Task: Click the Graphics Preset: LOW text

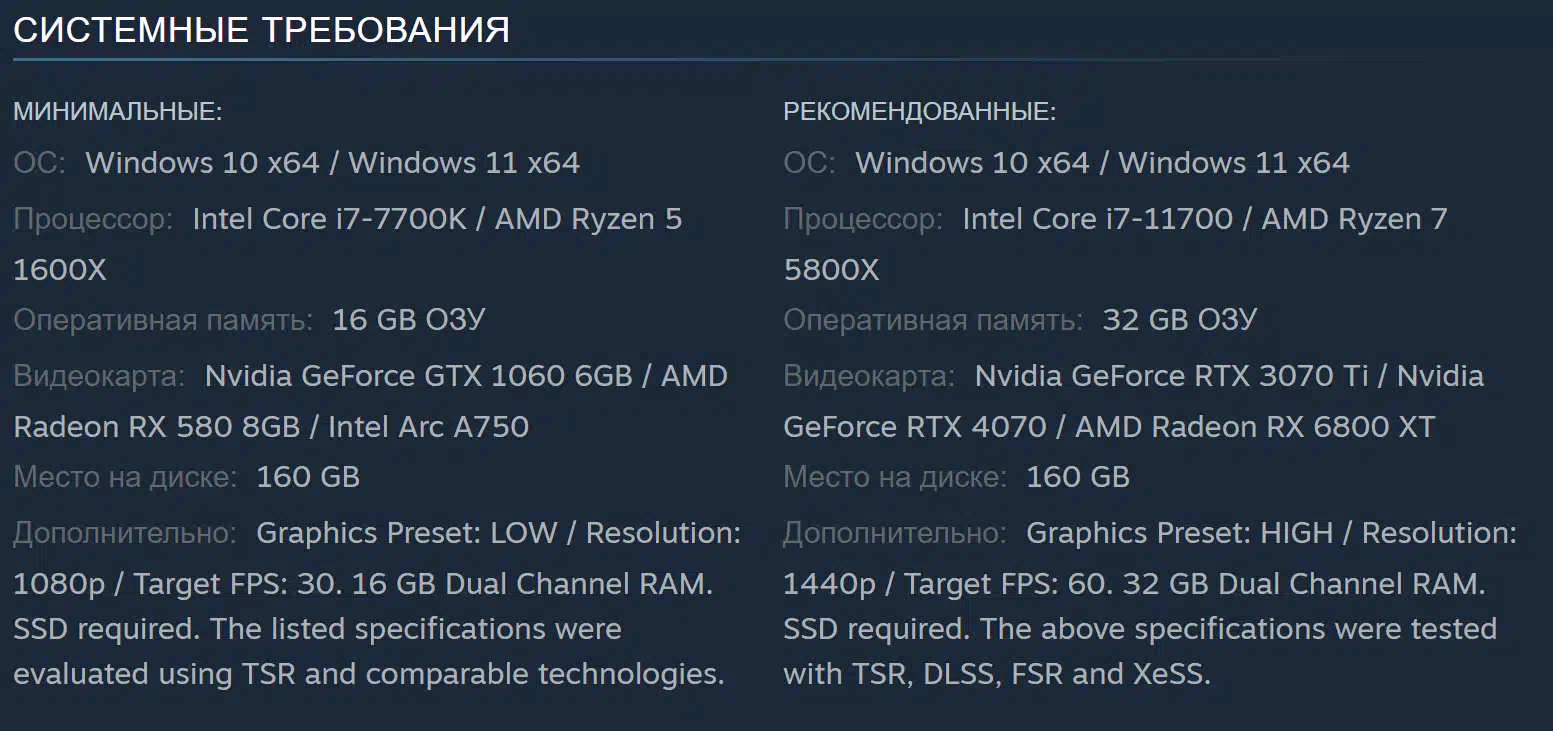Action: 406,533
